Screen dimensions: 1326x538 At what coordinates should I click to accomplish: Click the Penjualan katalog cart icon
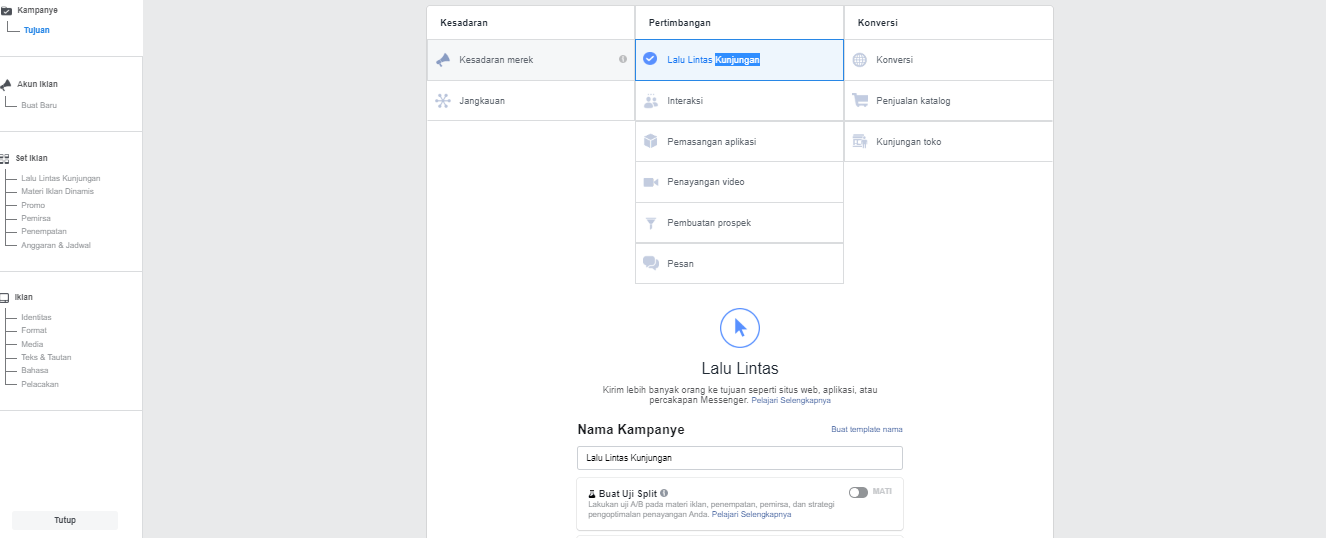860,101
